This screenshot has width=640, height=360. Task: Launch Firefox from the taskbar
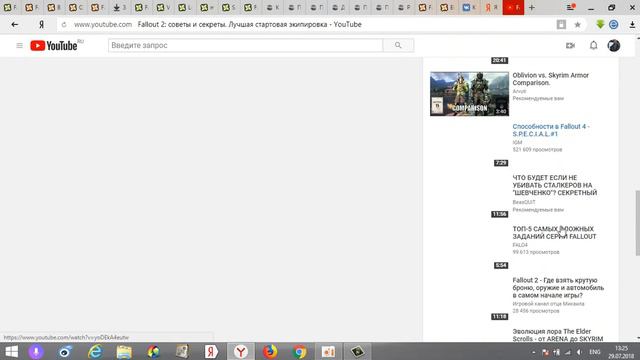point(270,352)
